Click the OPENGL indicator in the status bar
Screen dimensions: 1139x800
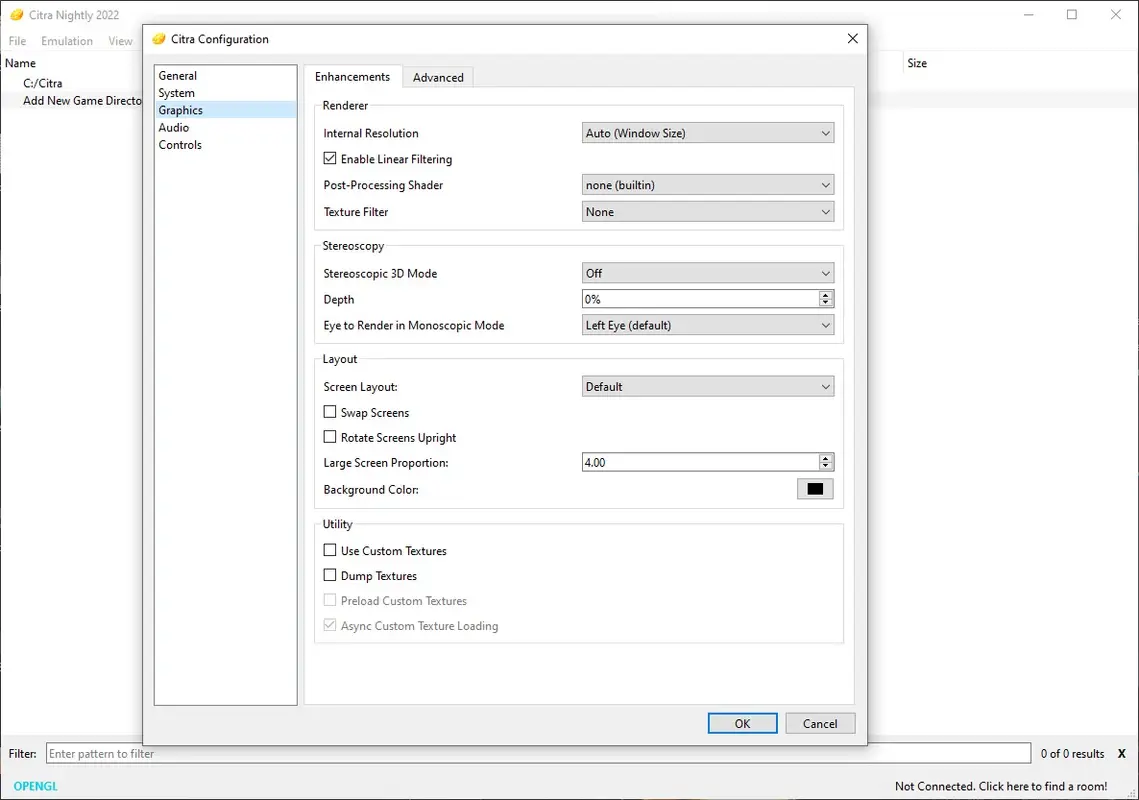coord(33,786)
